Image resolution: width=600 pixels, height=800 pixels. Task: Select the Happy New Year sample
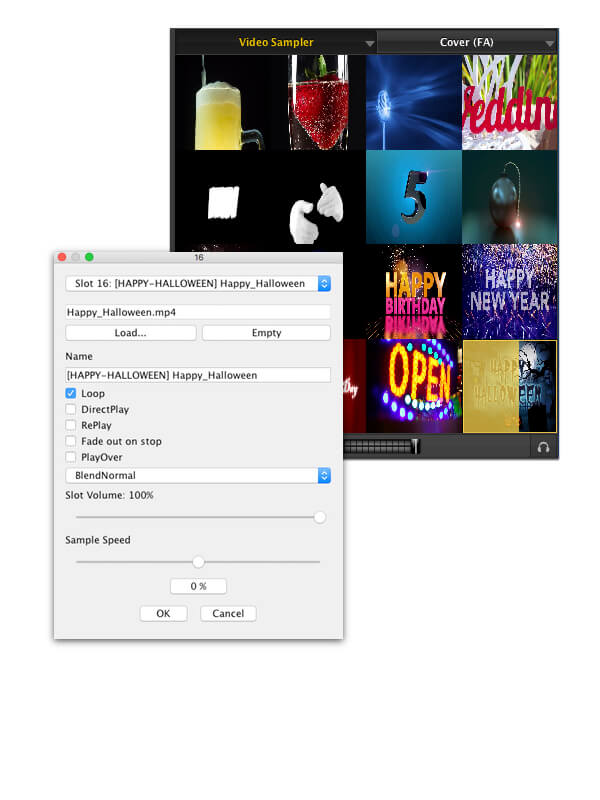point(509,292)
